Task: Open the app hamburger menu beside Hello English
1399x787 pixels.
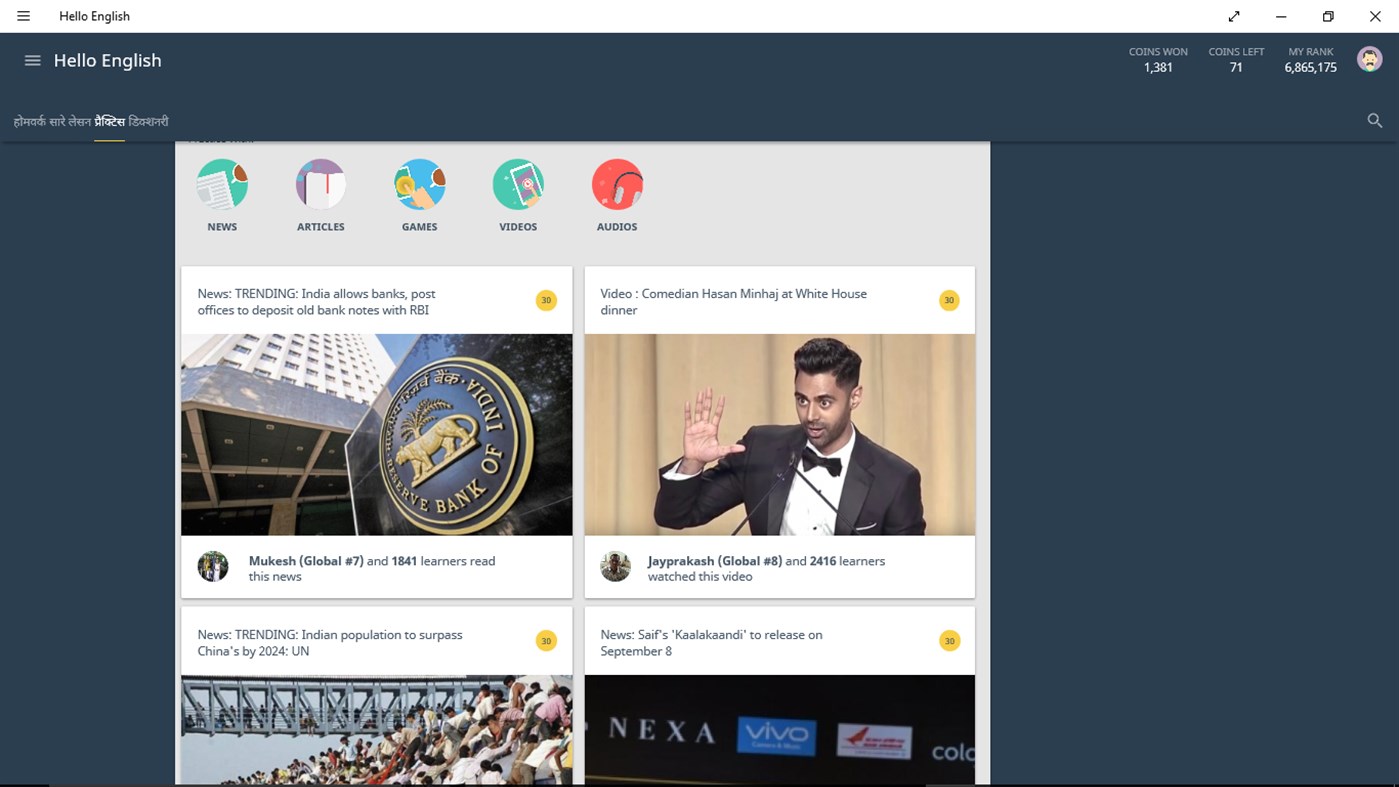Action: point(32,61)
